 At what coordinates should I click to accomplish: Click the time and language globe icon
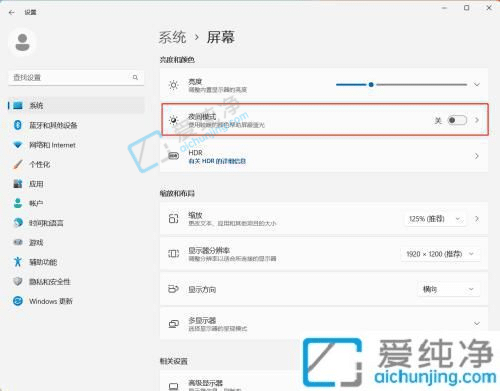click(x=18, y=223)
